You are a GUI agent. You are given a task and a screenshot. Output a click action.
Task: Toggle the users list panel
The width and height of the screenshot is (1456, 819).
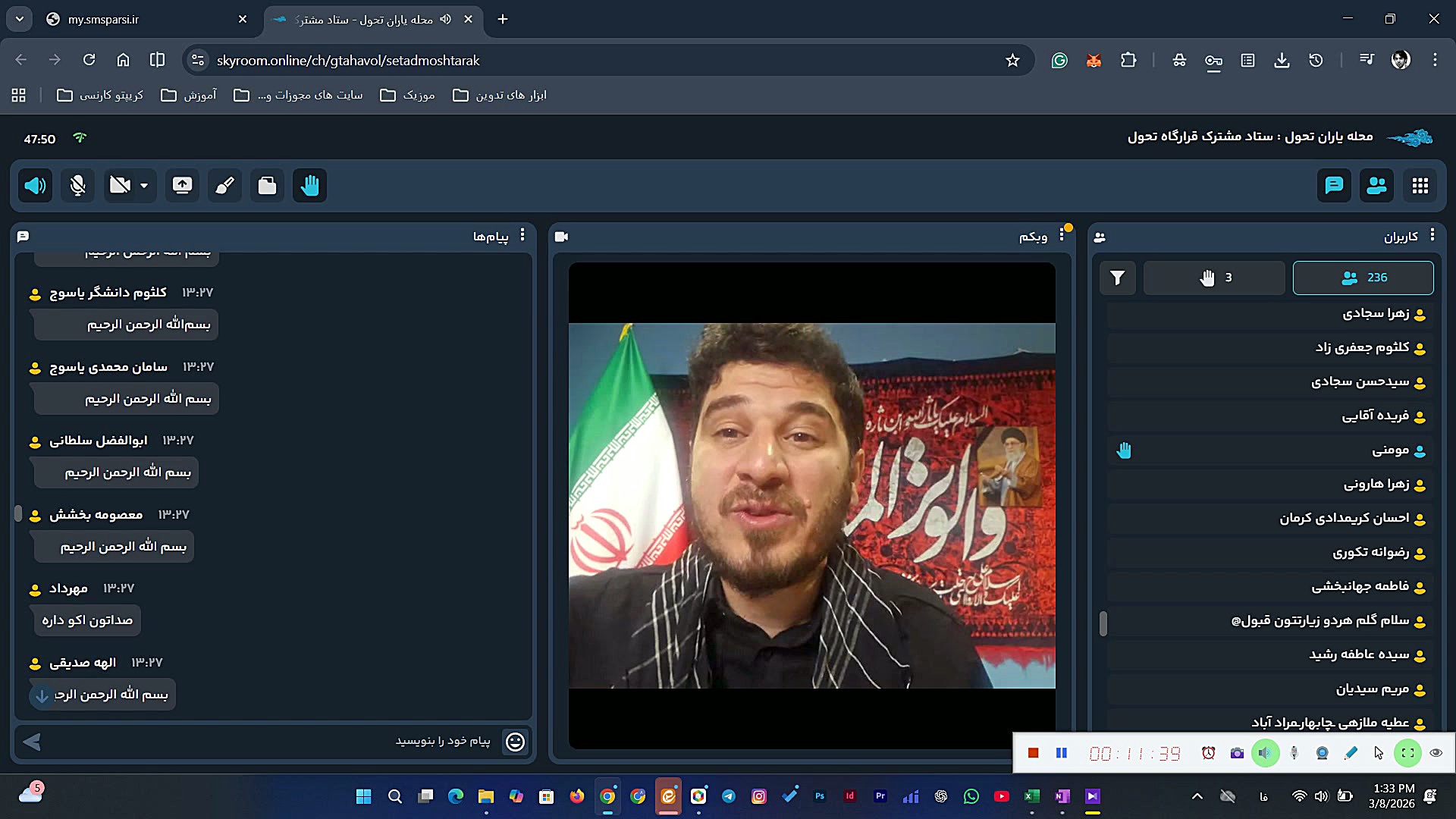tap(1376, 186)
